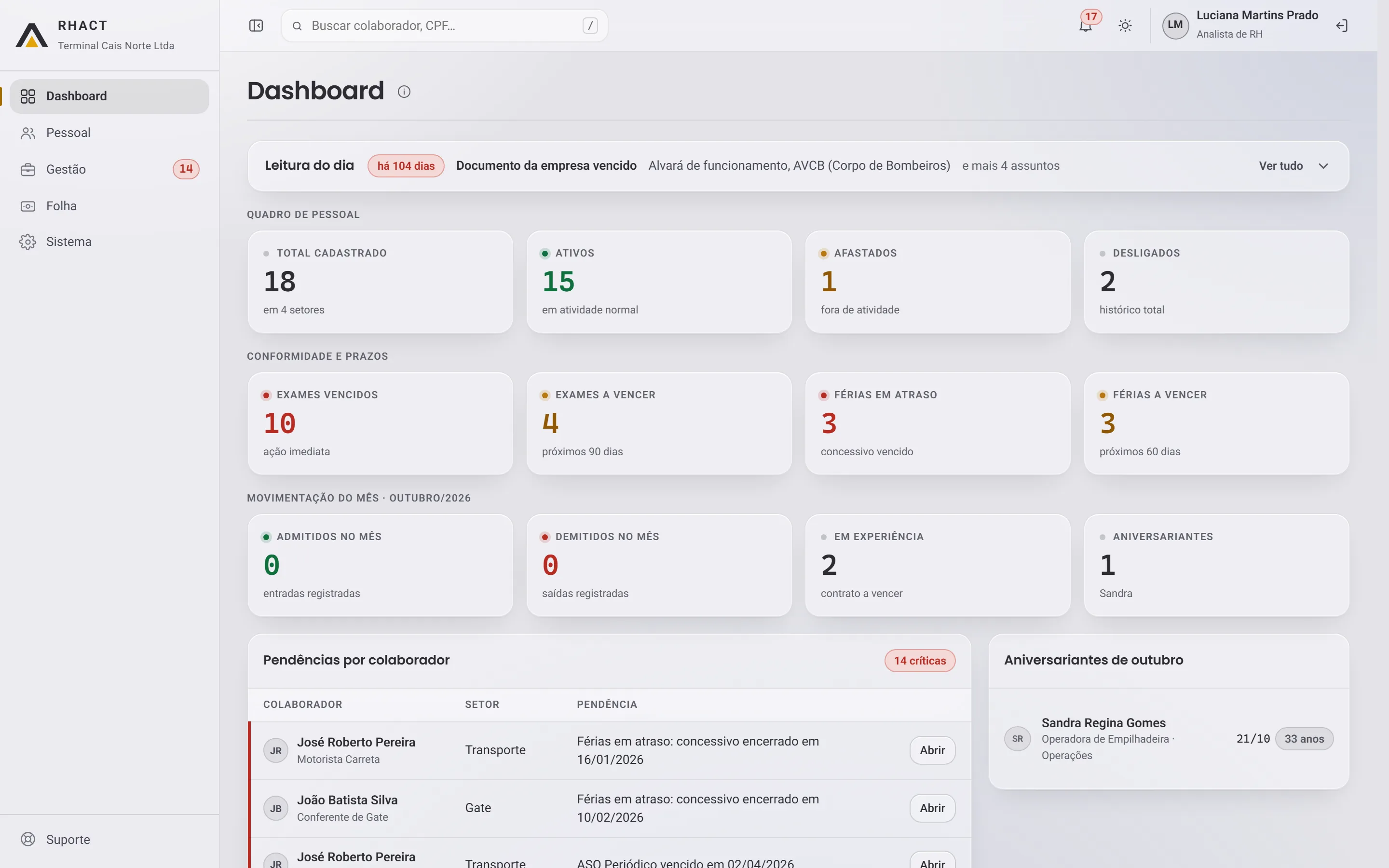The width and height of the screenshot is (1389, 868).
Task: Open the Afastados card
Action: pos(938,282)
